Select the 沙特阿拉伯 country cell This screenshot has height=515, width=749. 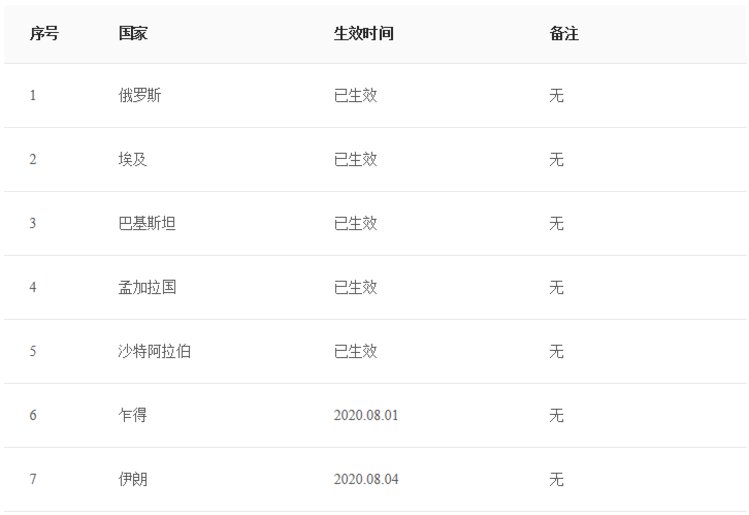(154, 352)
